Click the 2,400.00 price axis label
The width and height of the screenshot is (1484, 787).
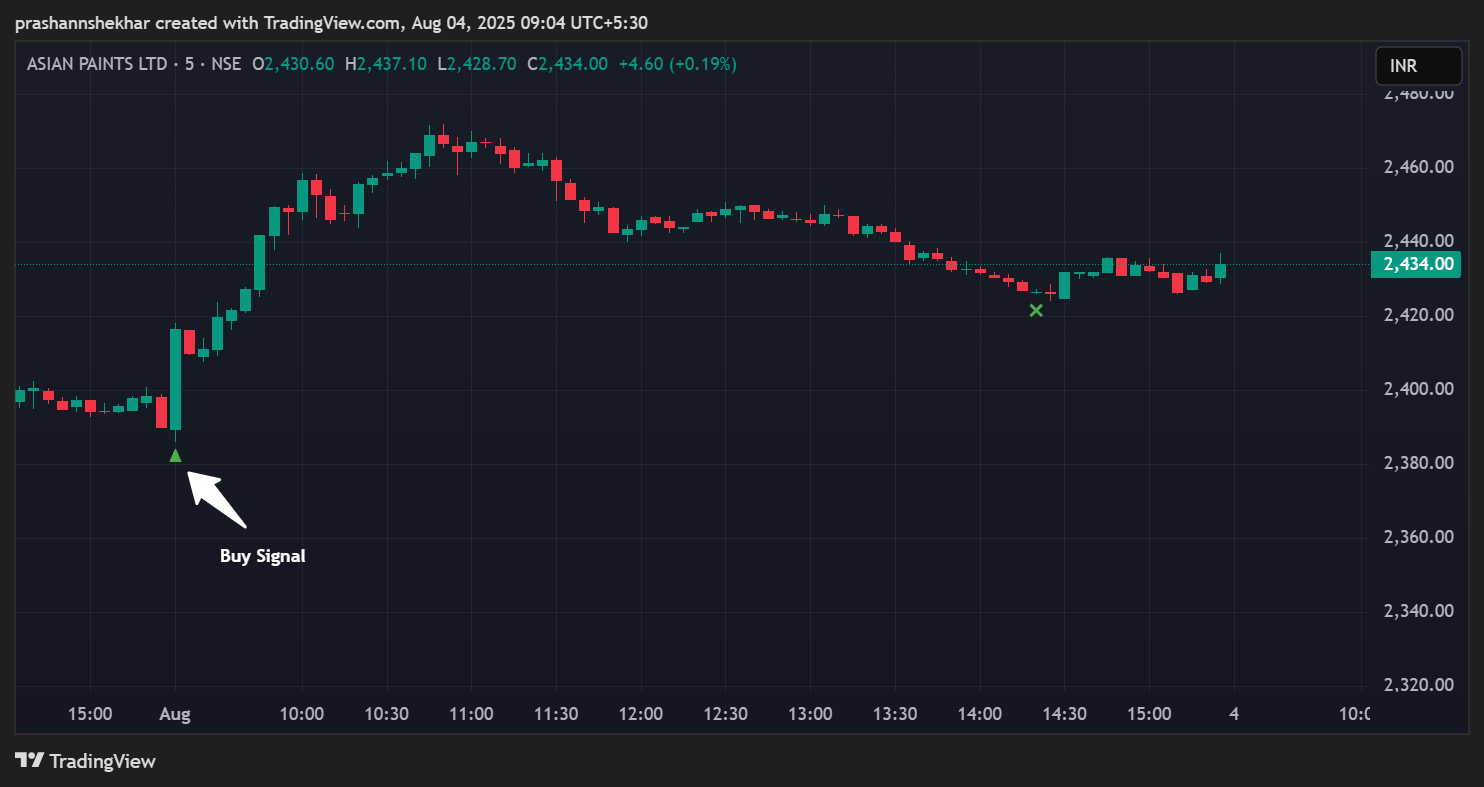coord(1418,389)
